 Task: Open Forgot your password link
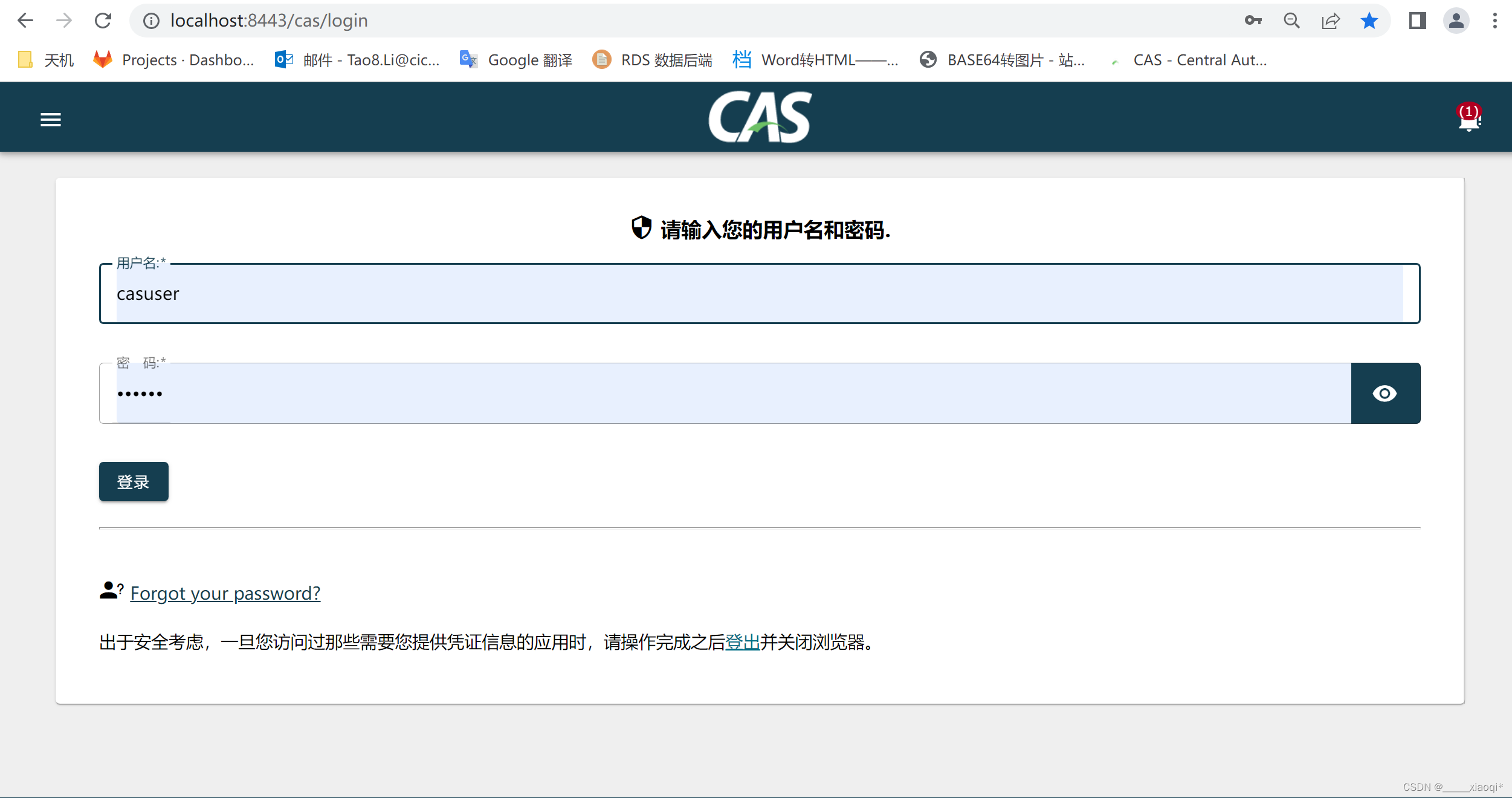225,593
